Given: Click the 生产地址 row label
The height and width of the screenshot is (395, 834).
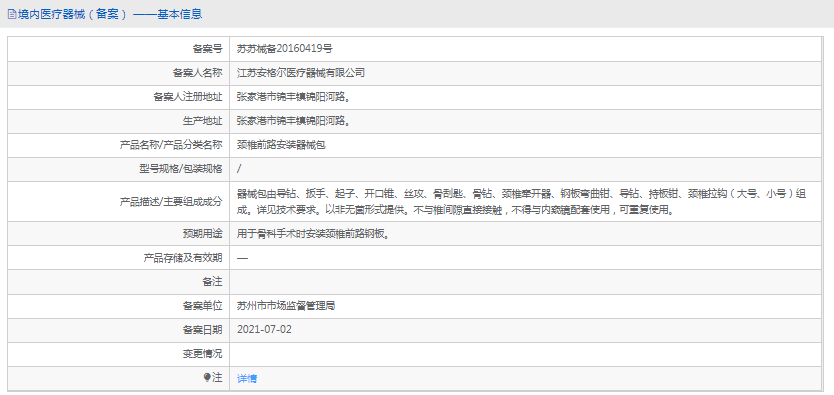Looking at the screenshot, I should click(x=203, y=121).
